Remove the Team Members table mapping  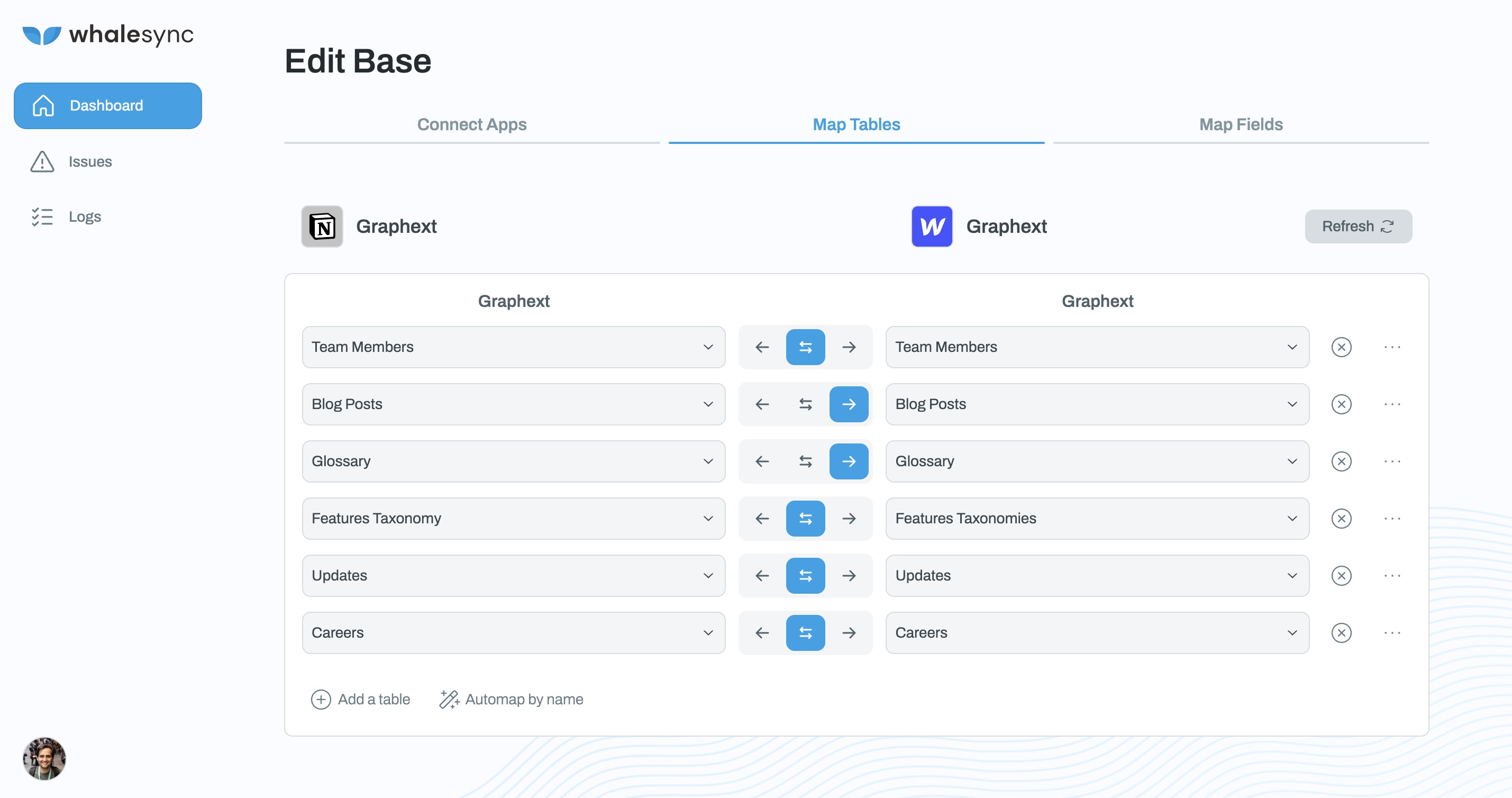[x=1341, y=347]
